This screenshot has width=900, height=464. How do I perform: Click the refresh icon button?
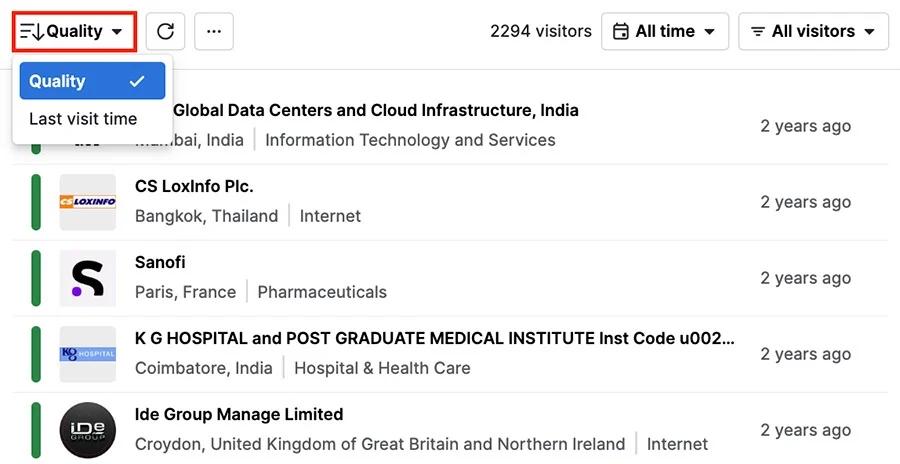tap(165, 31)
